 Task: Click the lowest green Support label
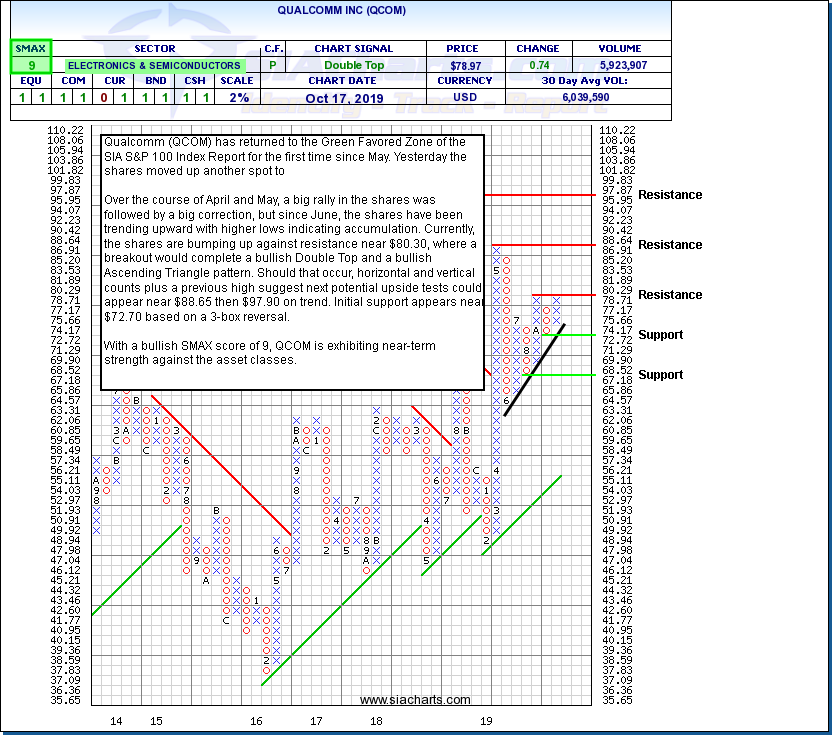click(x=661, y=375)
